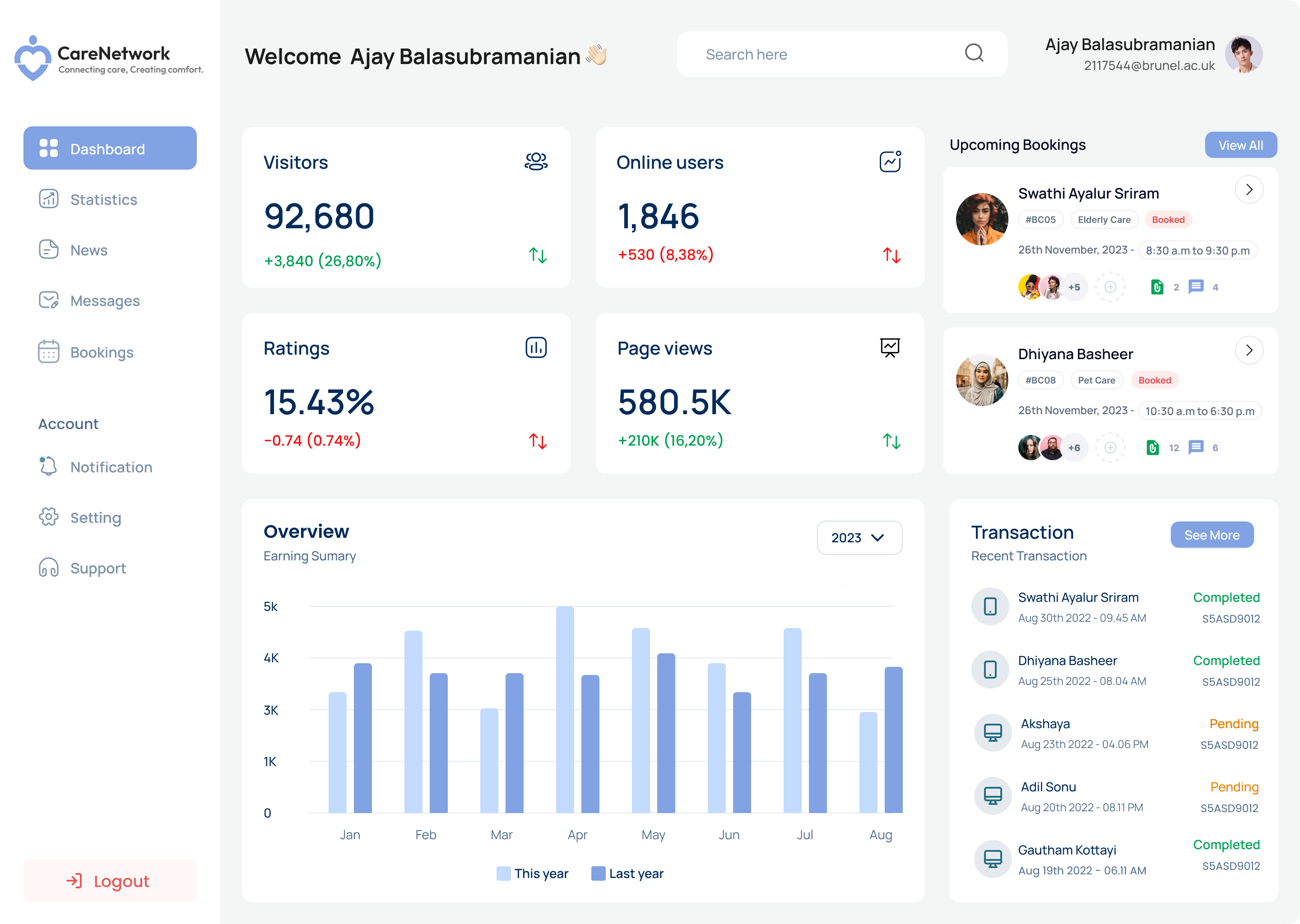Click the CareNetwork heart logo
The image size is (1300, 924).
point(32,58)
